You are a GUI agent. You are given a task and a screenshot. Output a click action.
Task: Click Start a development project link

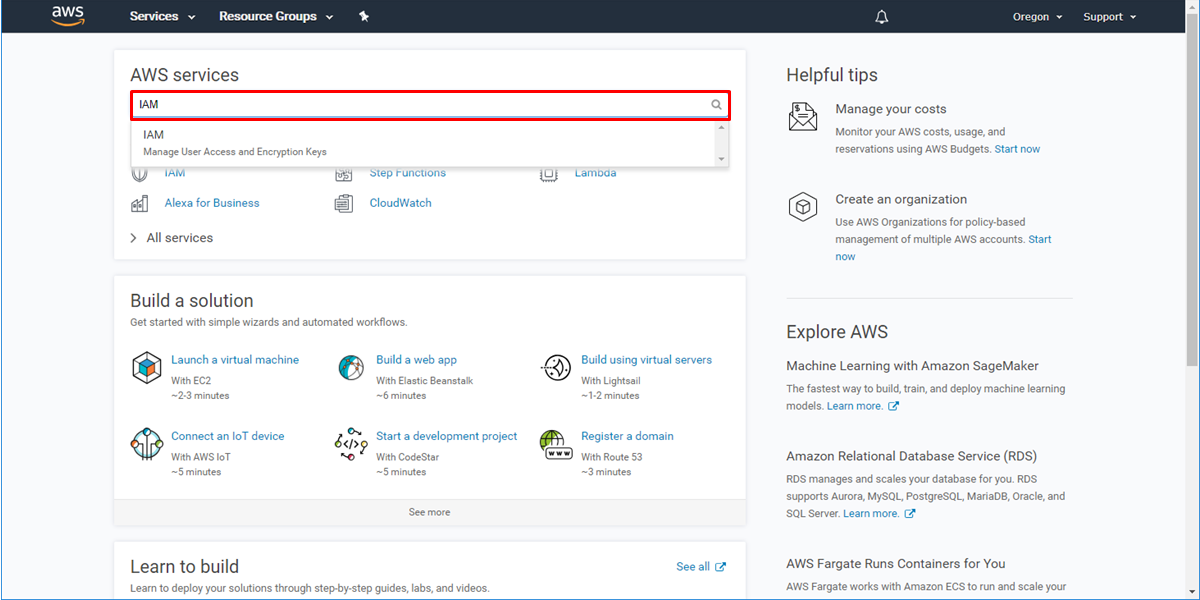[x=447, y=436]
